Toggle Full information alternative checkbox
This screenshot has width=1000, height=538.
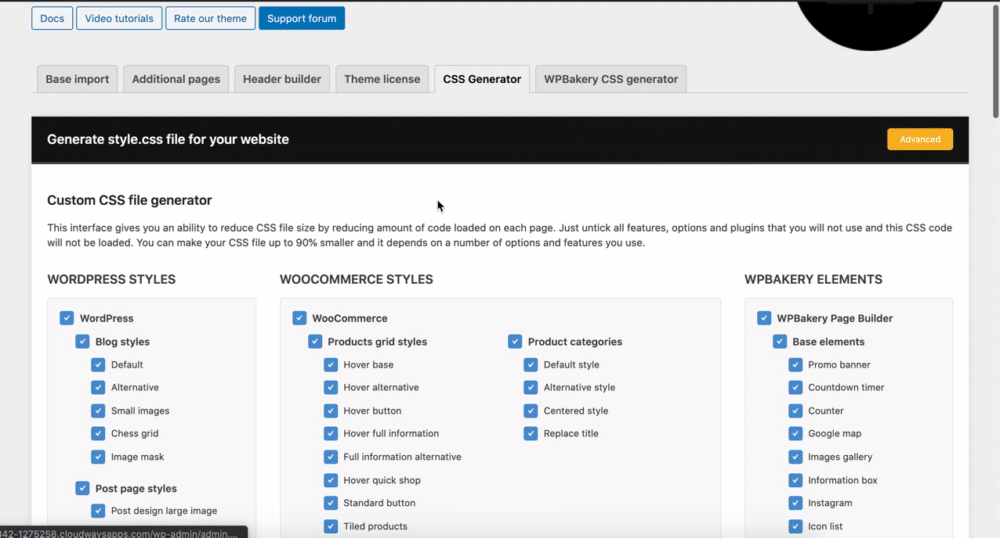click(330, 457)
